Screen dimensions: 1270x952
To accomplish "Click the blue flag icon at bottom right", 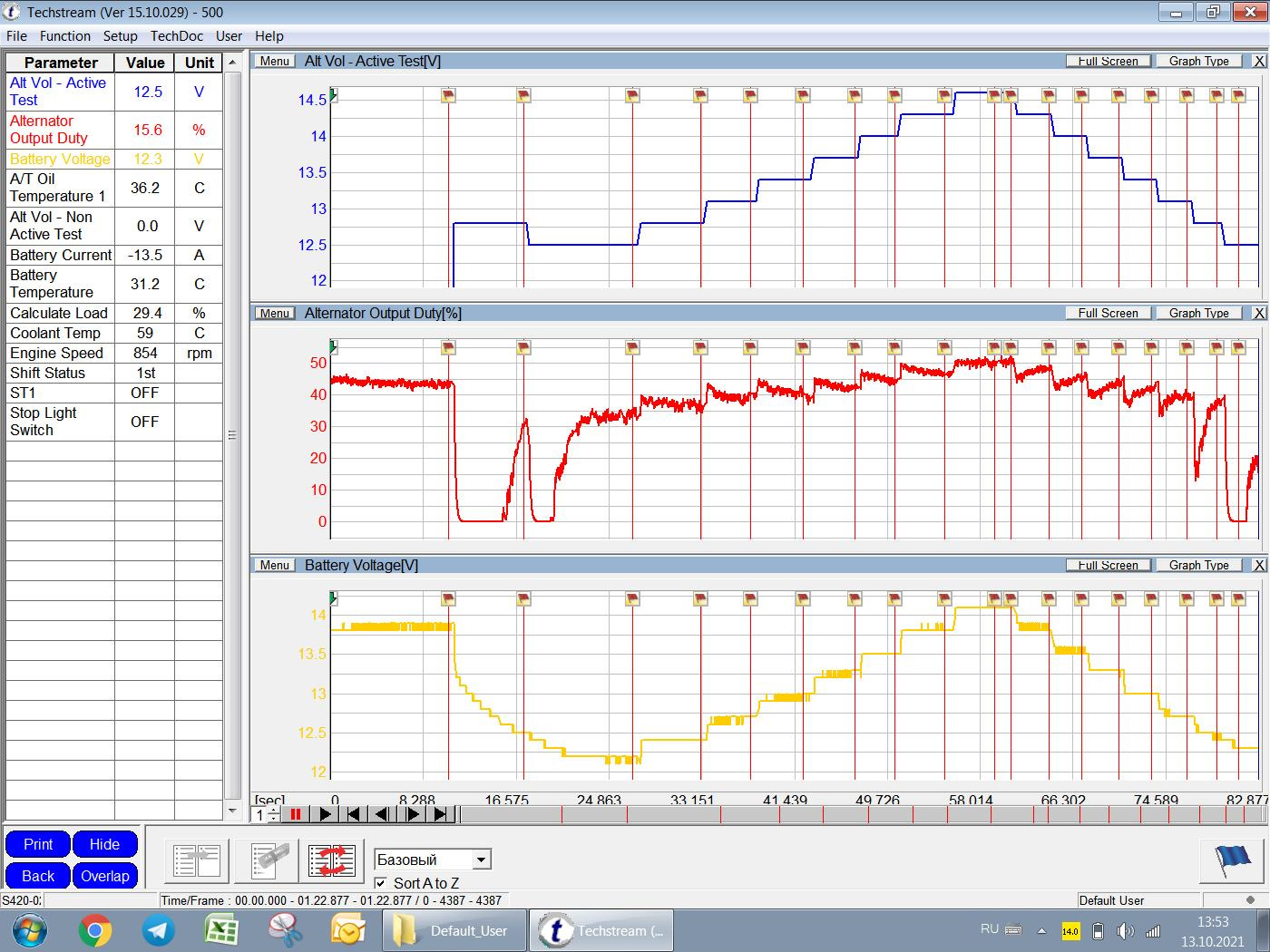I will (1231, 860).
